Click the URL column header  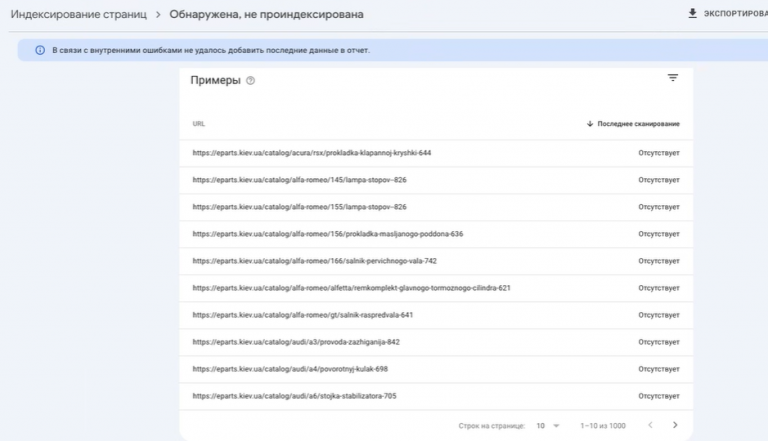click(198, 123)
